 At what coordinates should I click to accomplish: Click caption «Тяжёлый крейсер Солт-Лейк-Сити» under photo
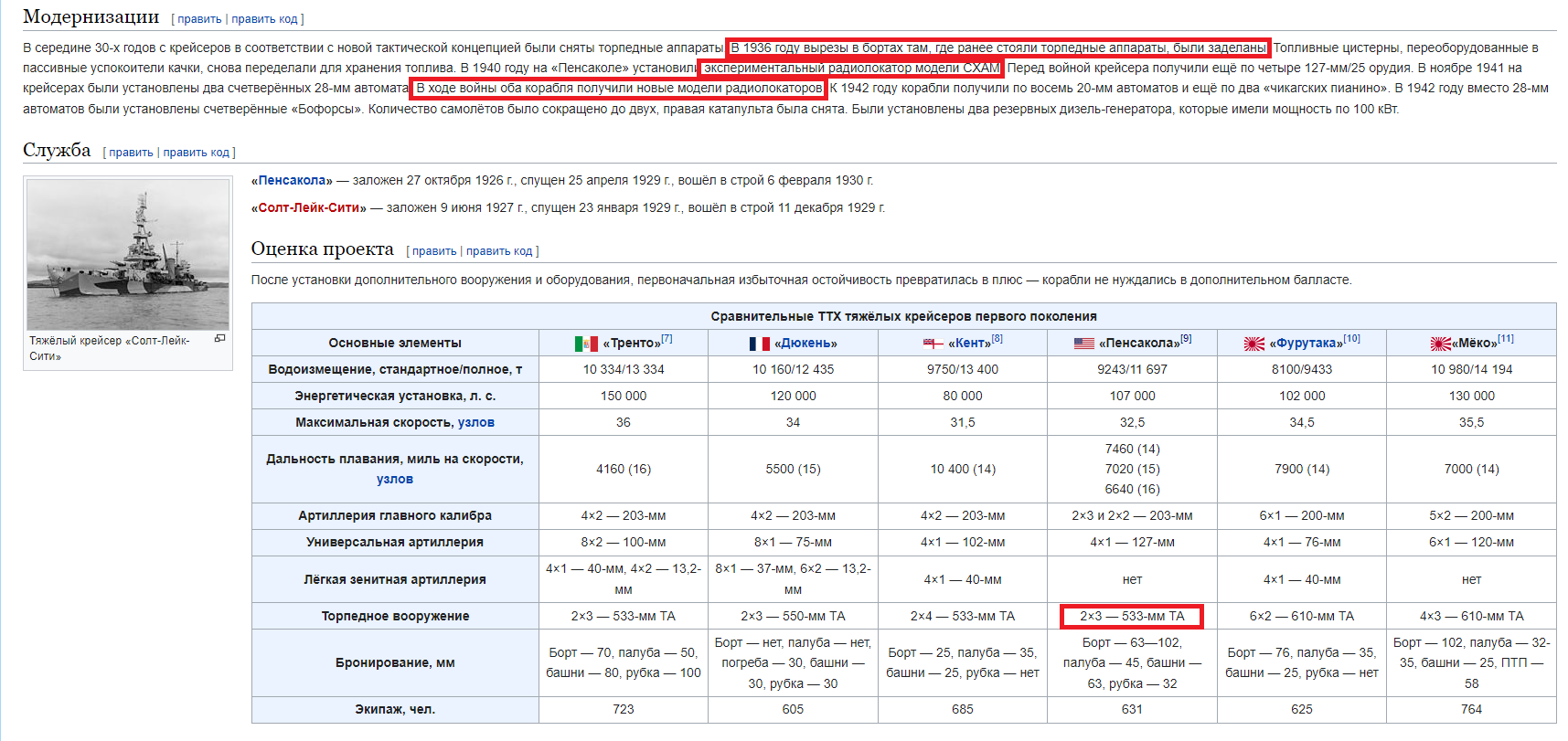[x=110, y=348]
